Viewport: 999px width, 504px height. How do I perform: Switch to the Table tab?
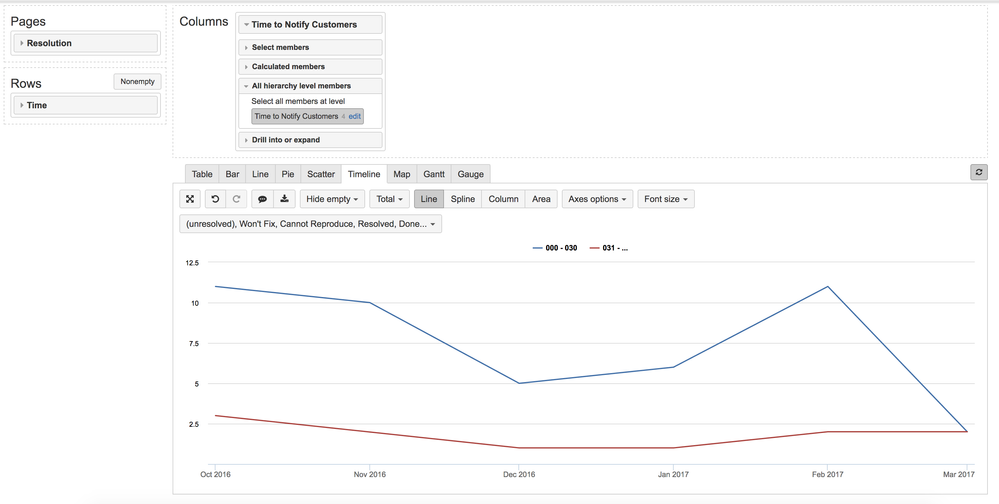point(202,174)
